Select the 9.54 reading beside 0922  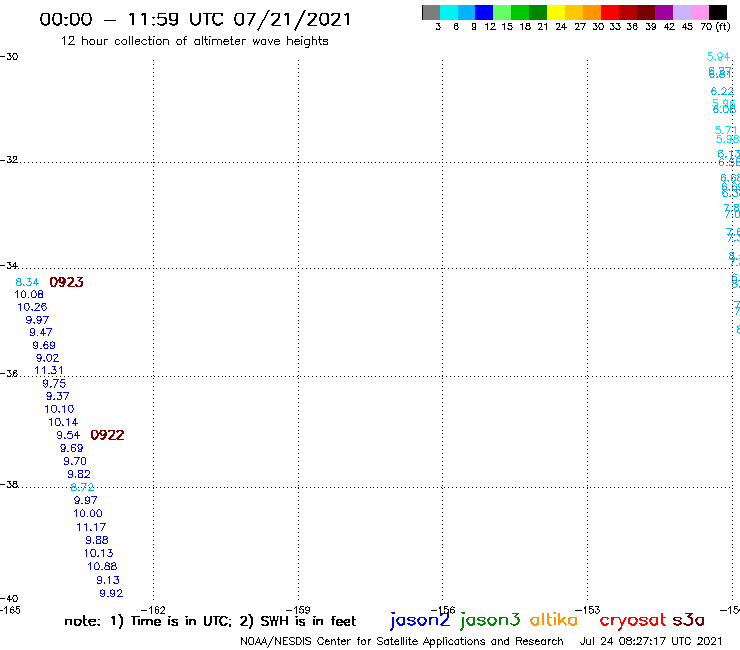(x=68, y=435)
